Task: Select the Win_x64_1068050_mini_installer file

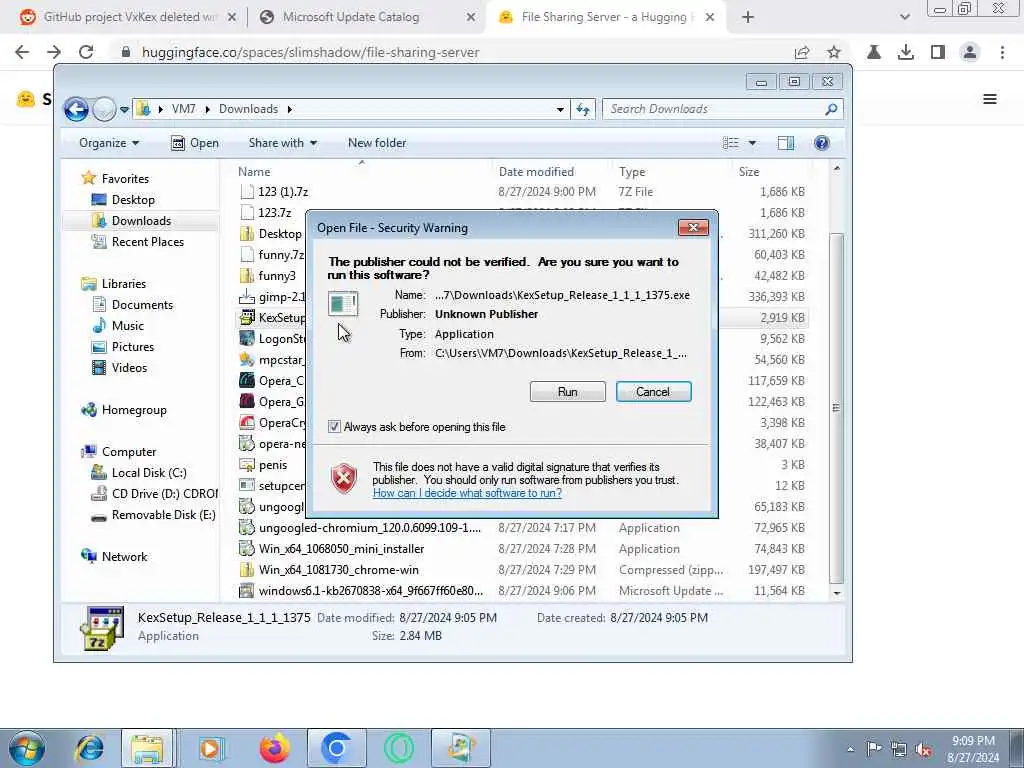Action: pos(341,549)
